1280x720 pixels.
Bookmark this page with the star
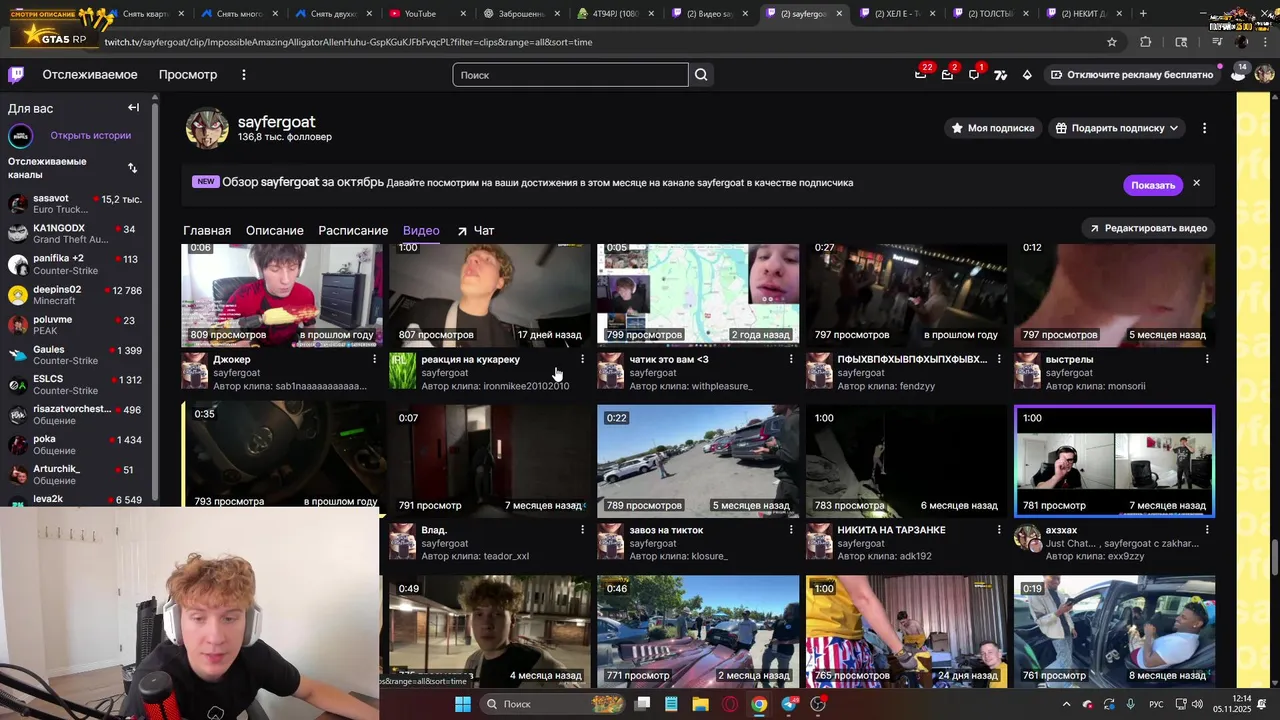point(1112,42)
